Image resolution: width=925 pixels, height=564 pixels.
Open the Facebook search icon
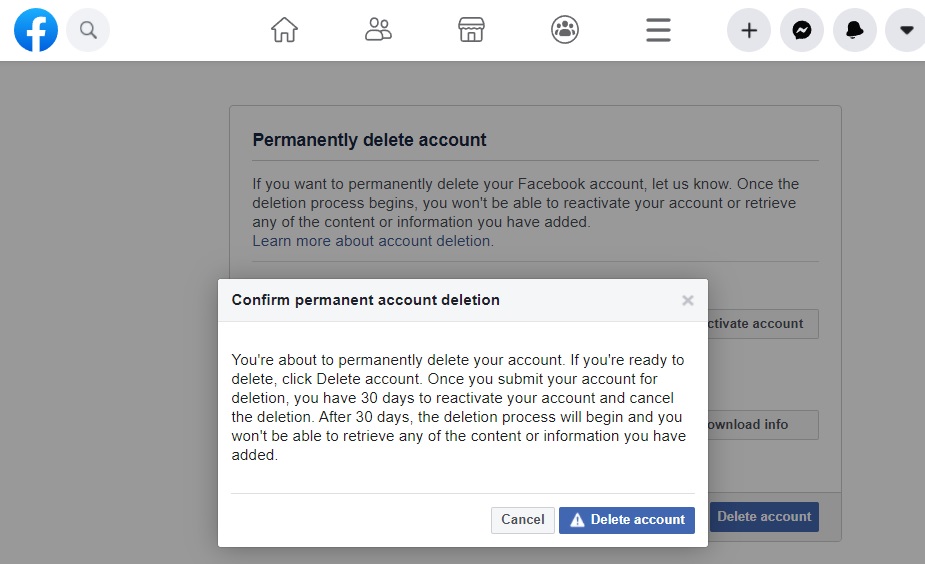pos(88,30)
